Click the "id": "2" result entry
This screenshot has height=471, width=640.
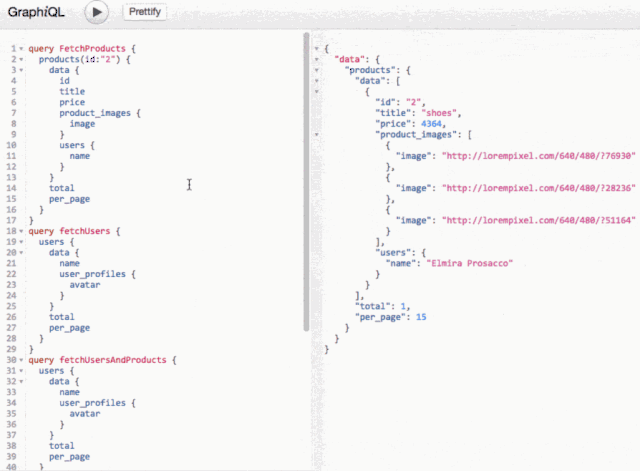[400, 102]
